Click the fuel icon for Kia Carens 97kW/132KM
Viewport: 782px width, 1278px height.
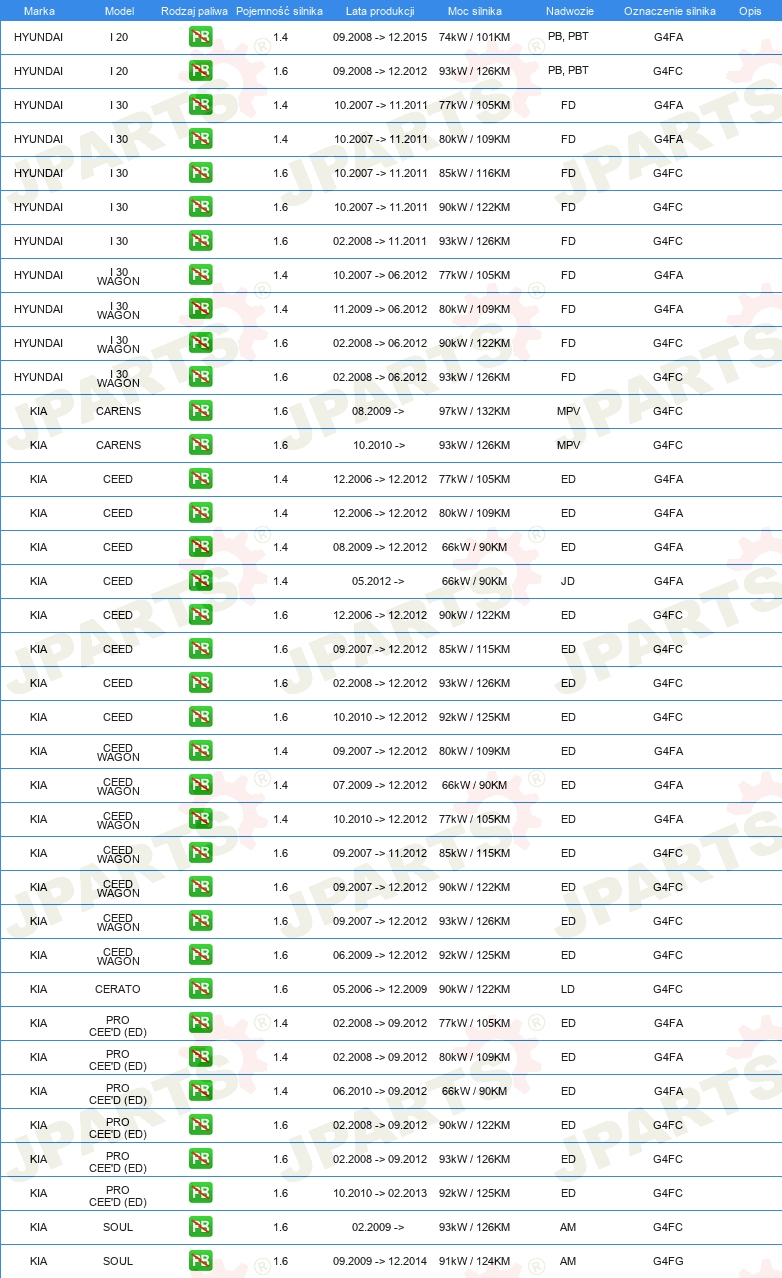tap(200, 411)
